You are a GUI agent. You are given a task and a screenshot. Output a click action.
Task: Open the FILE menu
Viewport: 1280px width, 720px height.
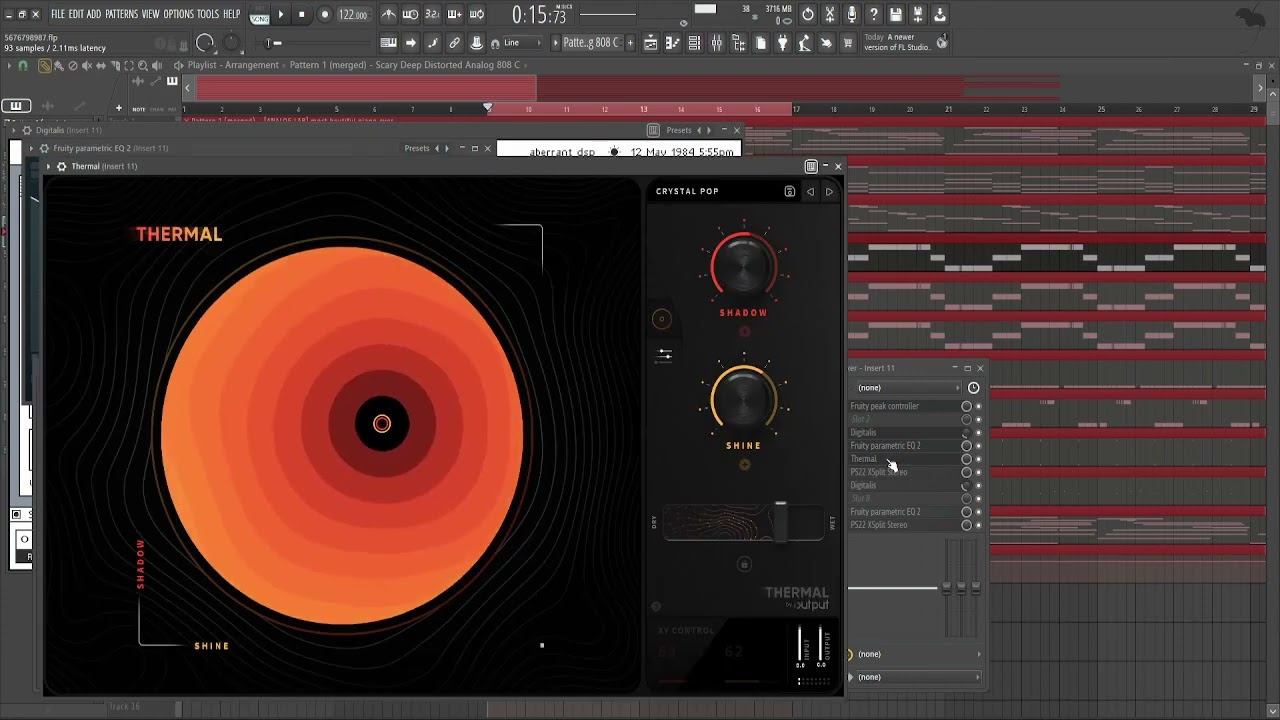coord(58,14)
